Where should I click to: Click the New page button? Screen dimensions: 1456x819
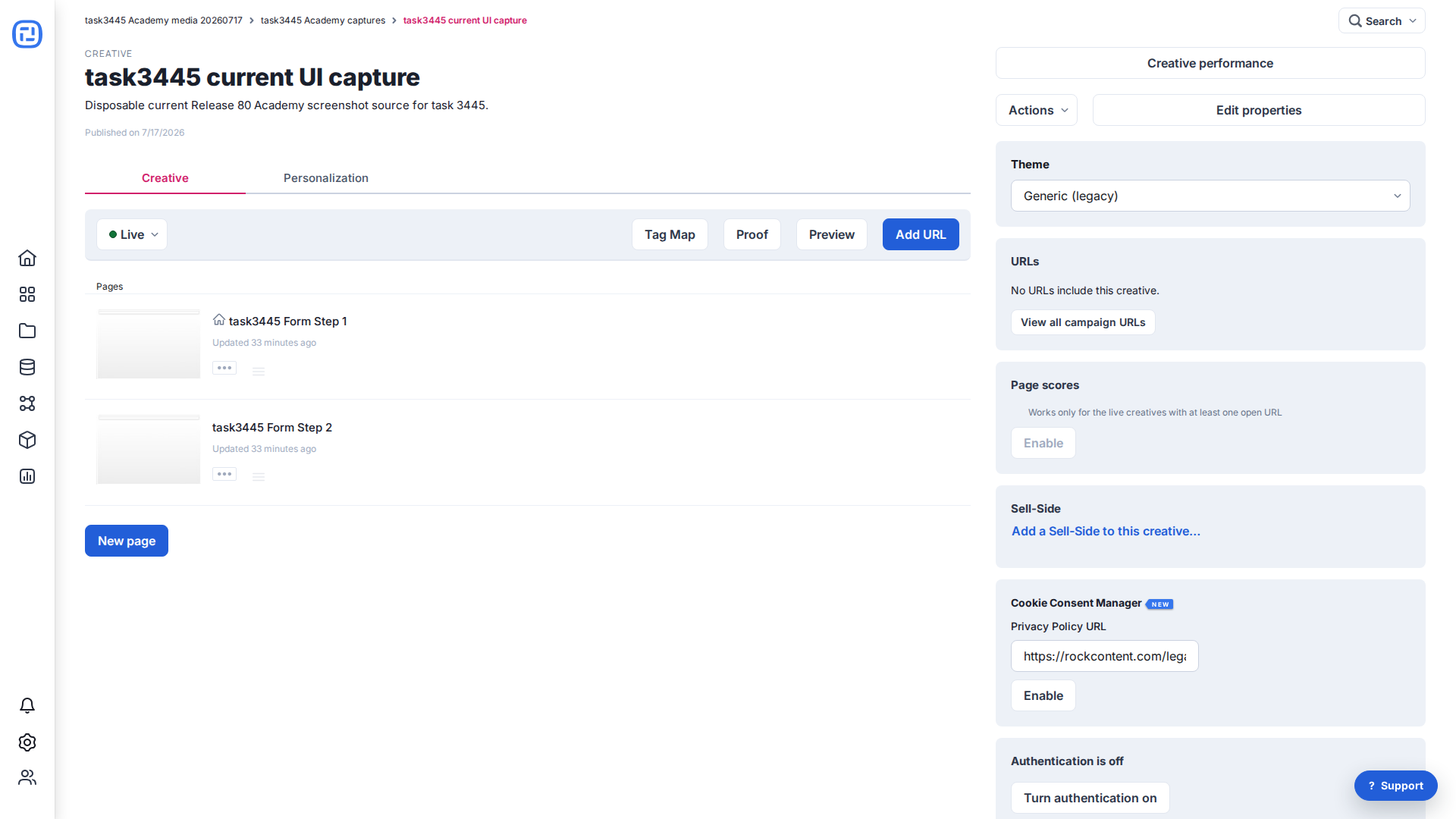127,541
